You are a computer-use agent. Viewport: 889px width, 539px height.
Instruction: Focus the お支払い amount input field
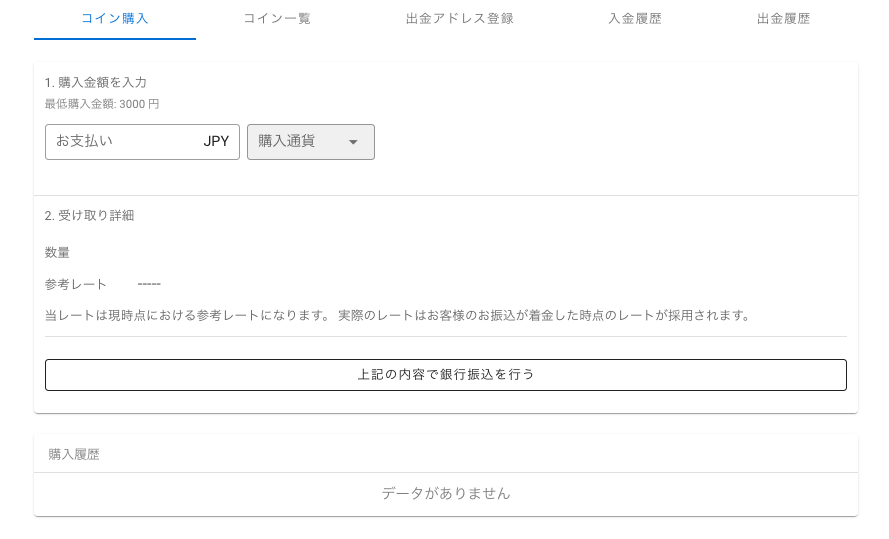click(142, 142)
